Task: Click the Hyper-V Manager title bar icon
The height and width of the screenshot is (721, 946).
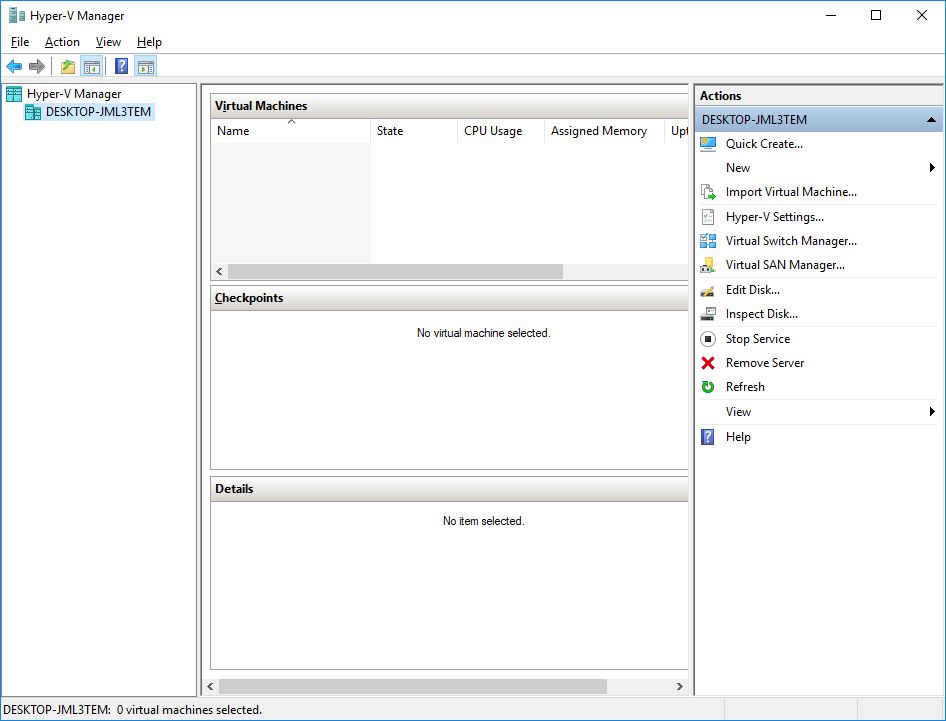Action: (x=17, y=15)
